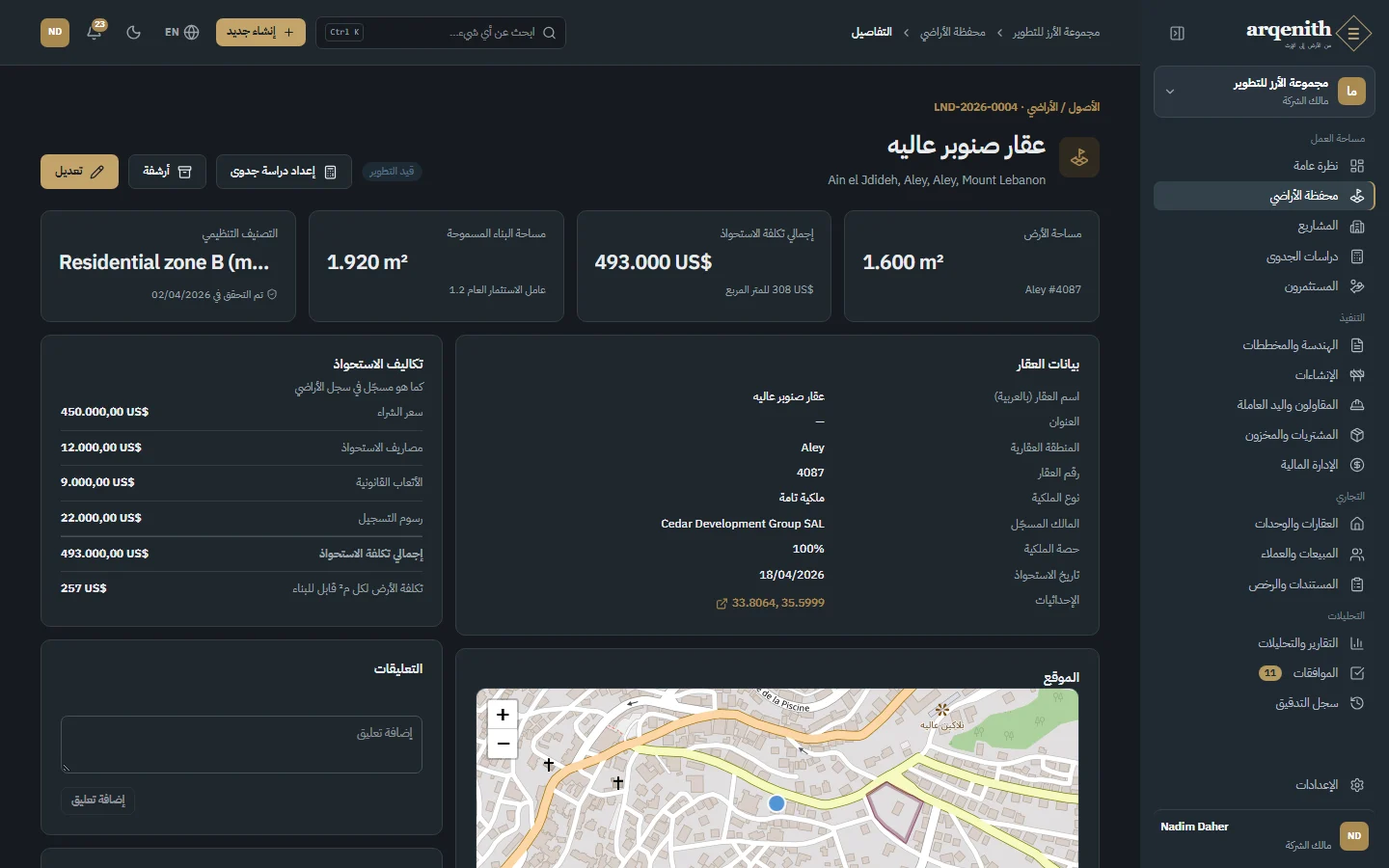
Task: Collapse the sidebar panel toggle icon
Action: (1177, 33)
